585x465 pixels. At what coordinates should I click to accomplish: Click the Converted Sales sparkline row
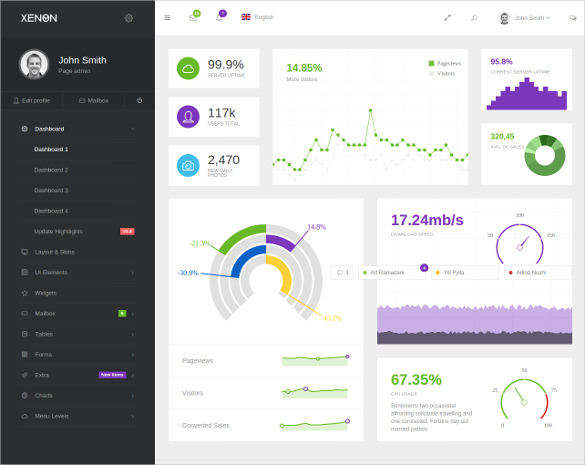266,425
